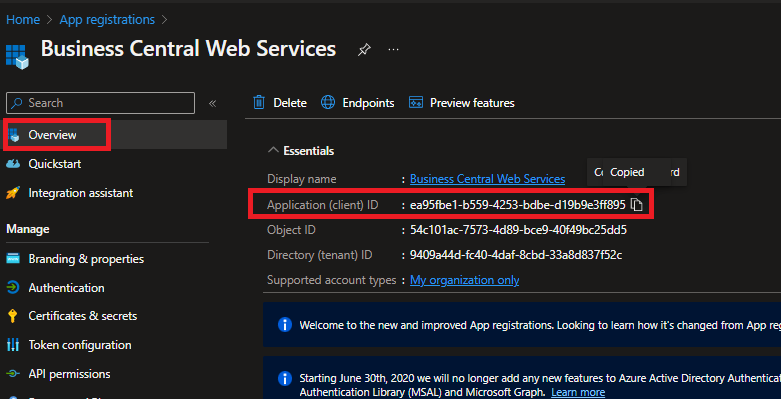Screen dimensions: 781x399
Task: Click the Integration assistant rocket icon
Action: coord(13,193)
